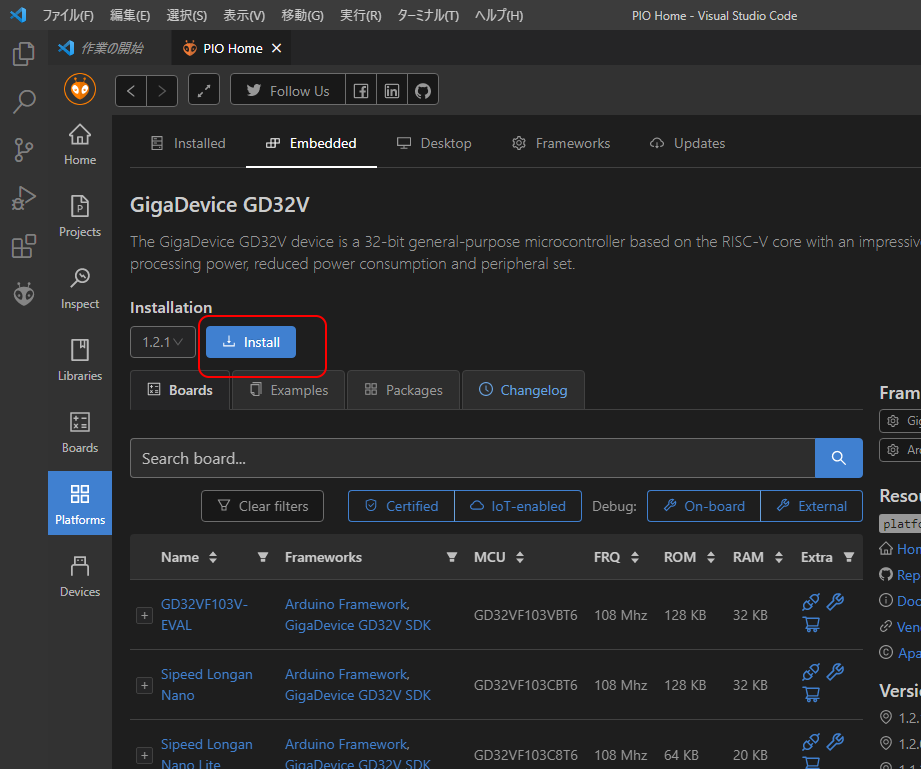Toggle the IoT-enabled board filter

[517, 506]
